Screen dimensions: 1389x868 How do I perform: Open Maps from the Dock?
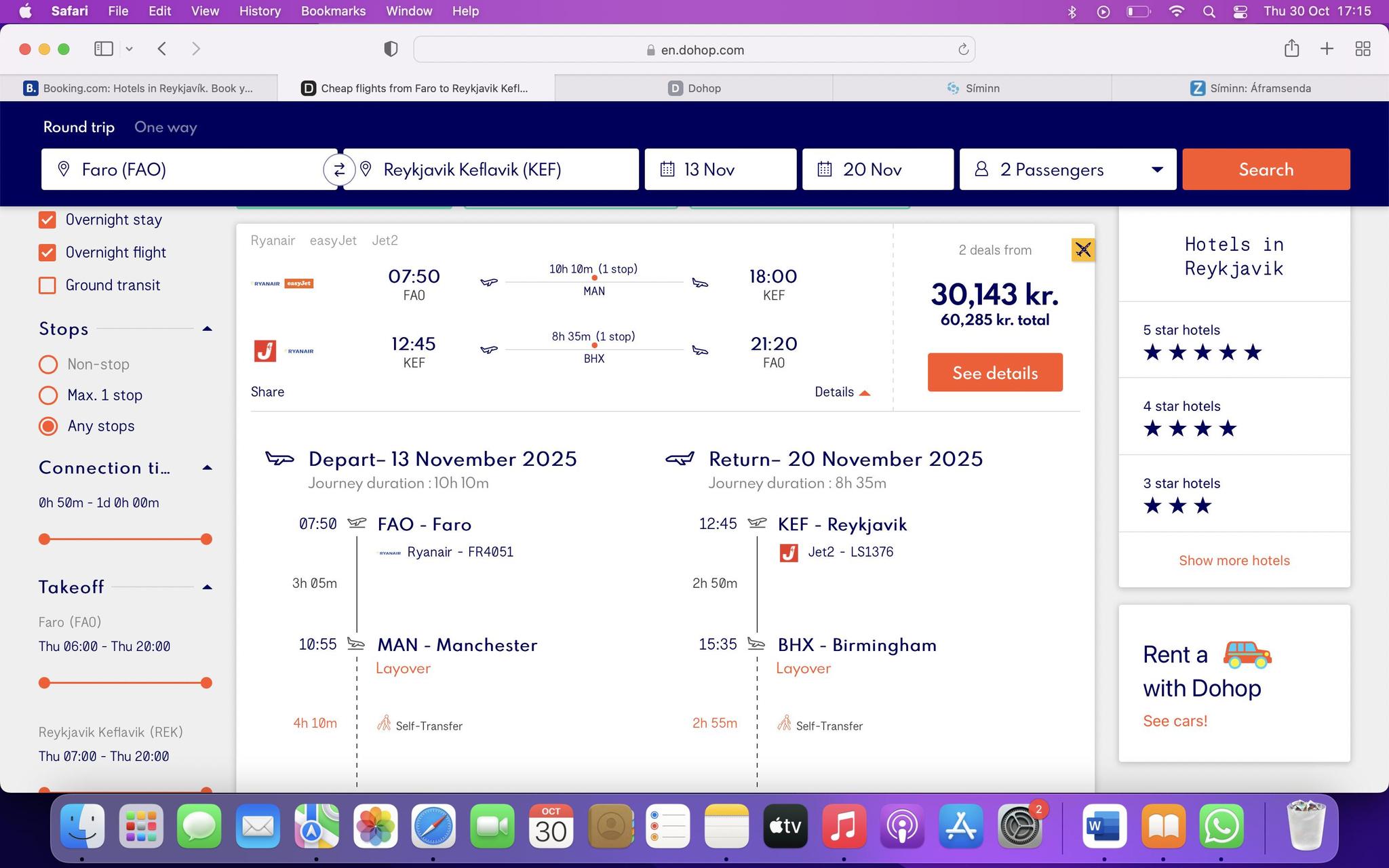(317, 826)
